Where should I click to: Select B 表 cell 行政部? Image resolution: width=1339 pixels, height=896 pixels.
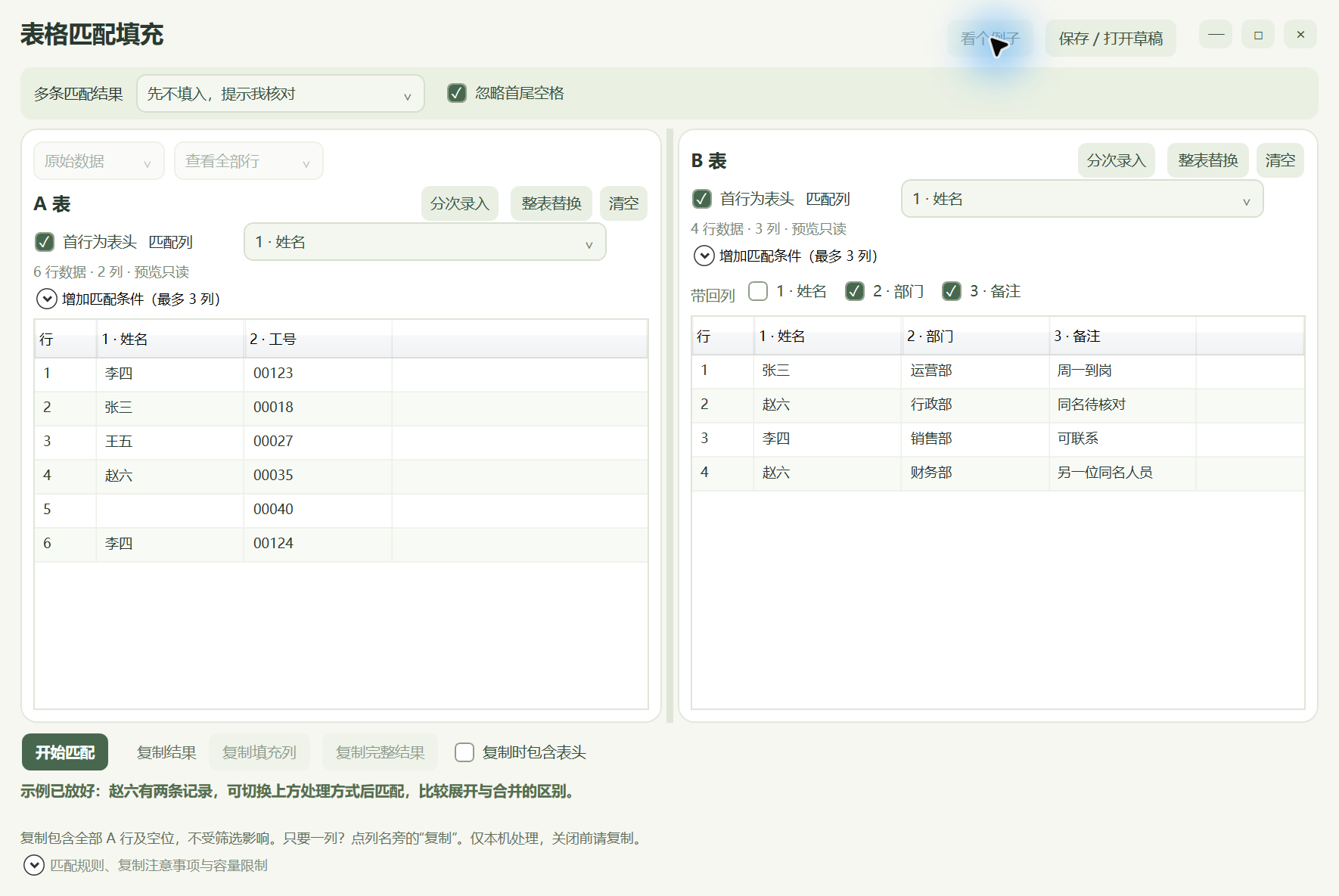point(975,405)
